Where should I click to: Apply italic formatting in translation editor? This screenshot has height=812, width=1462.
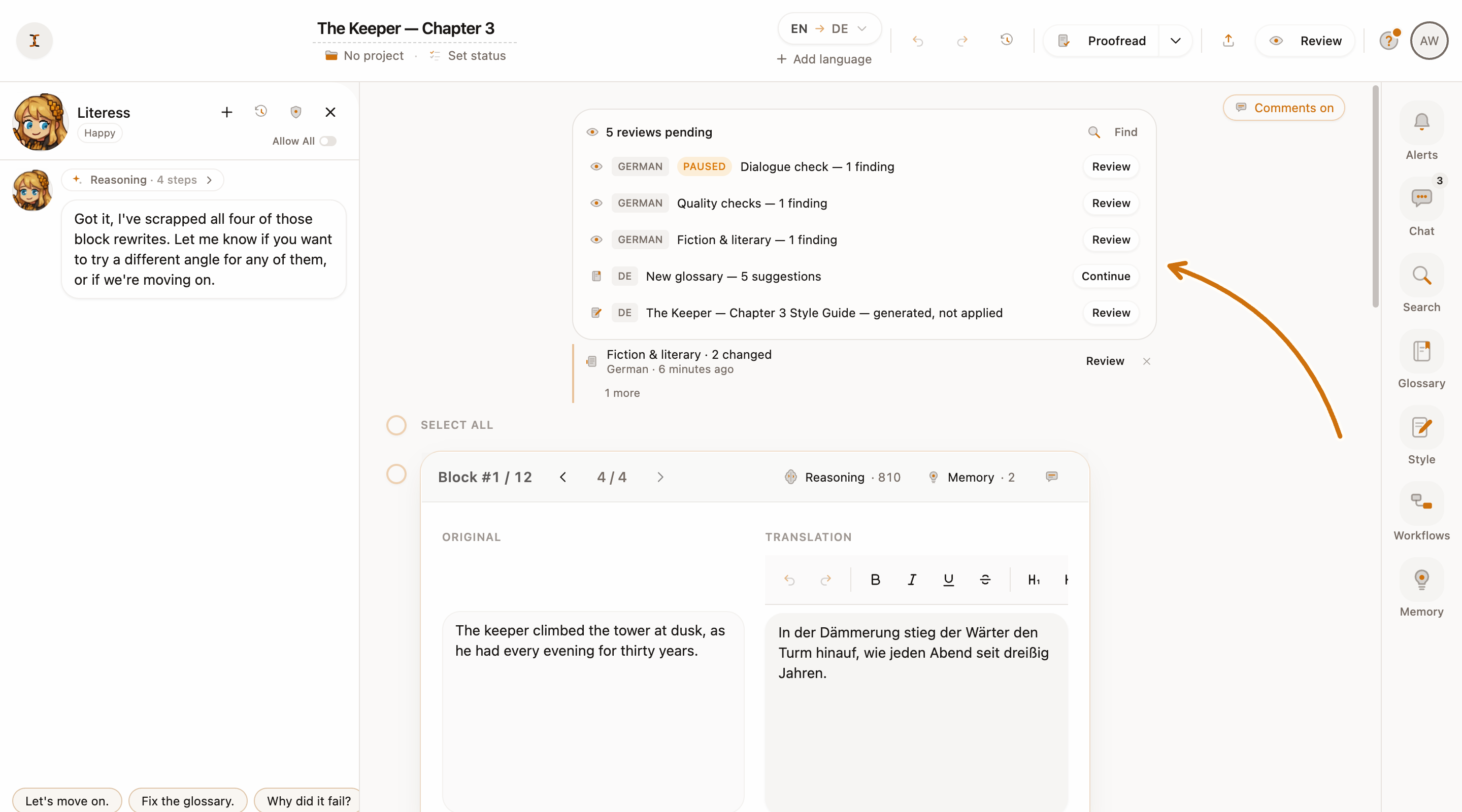point(912,580)
